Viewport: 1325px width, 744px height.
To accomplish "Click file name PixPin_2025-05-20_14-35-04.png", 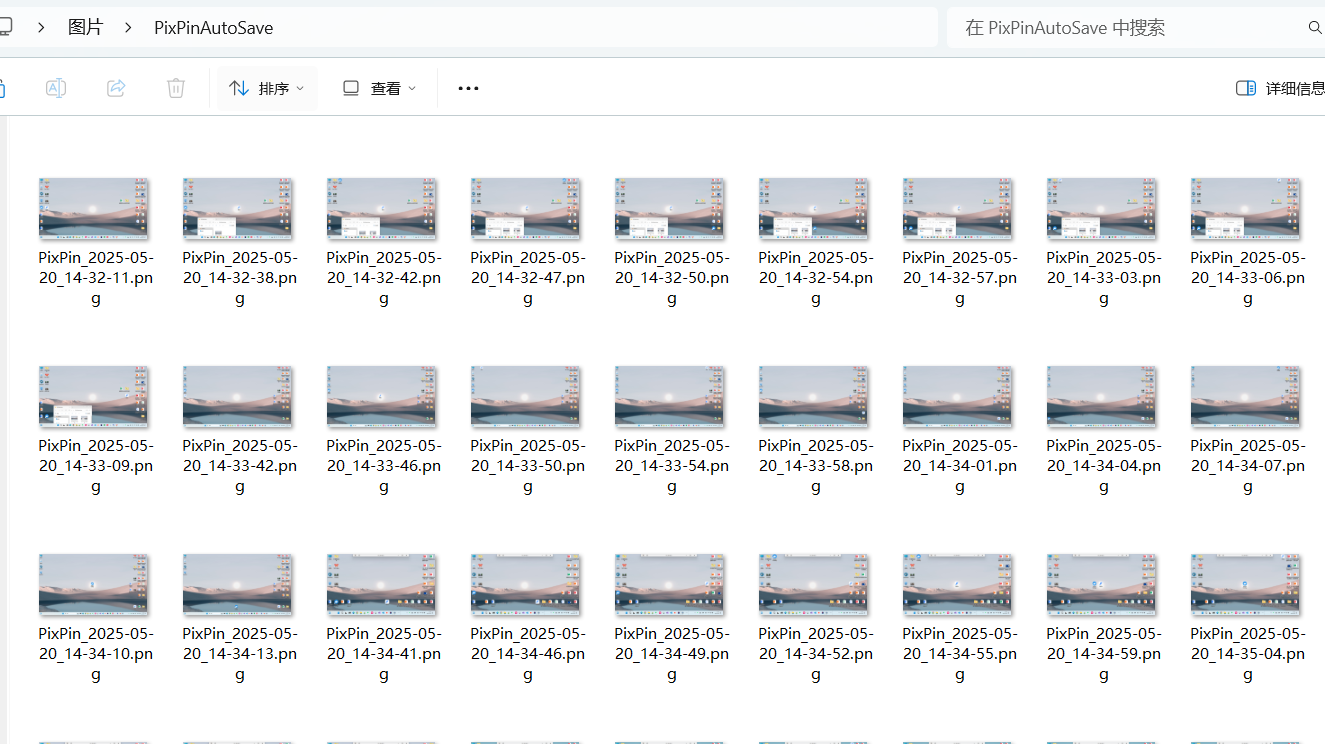I will point(1248,654).
